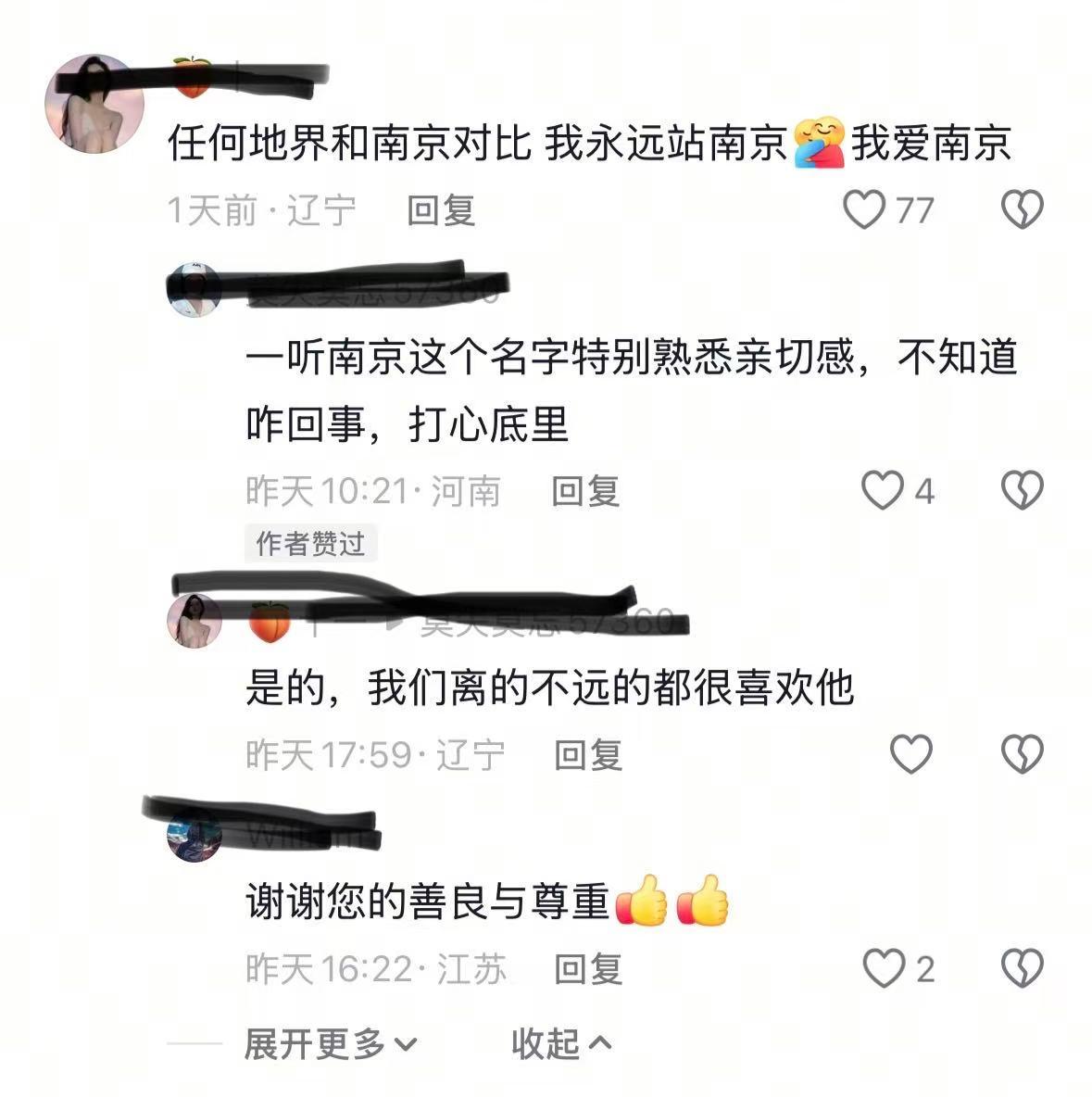Reply to the comment posted 昨天 17:59
The width and height of the screenshot is (1092, 1097).
pyautogui.click(x=588, y=755)
